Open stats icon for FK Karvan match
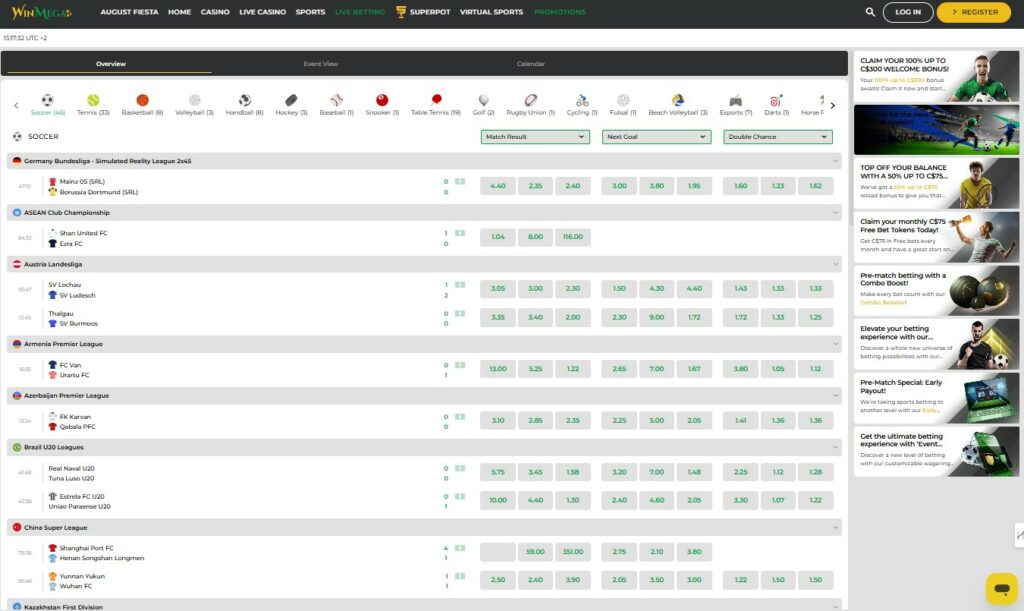The image size is (1024, 611). pyautogui.click(x=460, y=416)
